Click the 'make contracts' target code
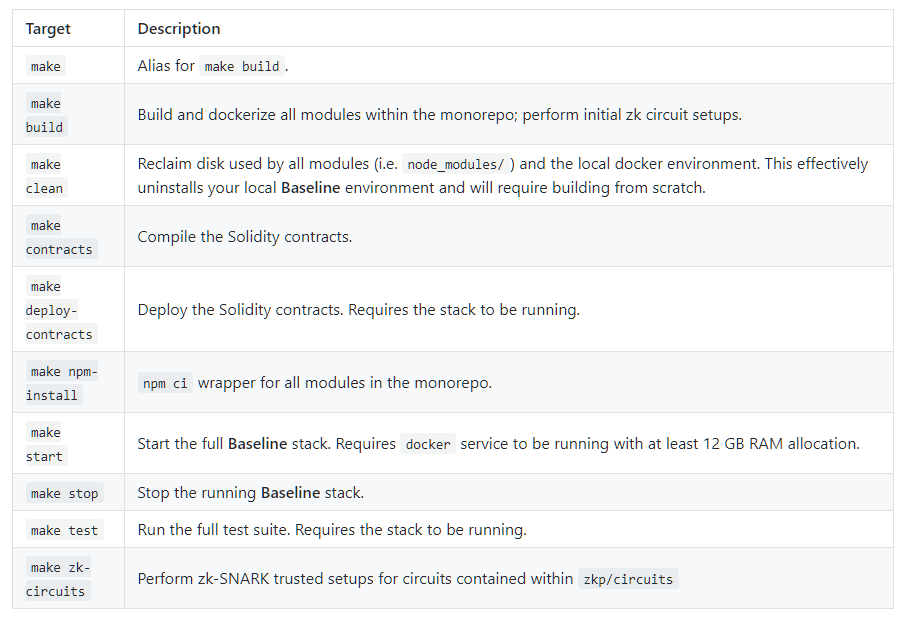This screenshot has height=626, width=907. 59,237
